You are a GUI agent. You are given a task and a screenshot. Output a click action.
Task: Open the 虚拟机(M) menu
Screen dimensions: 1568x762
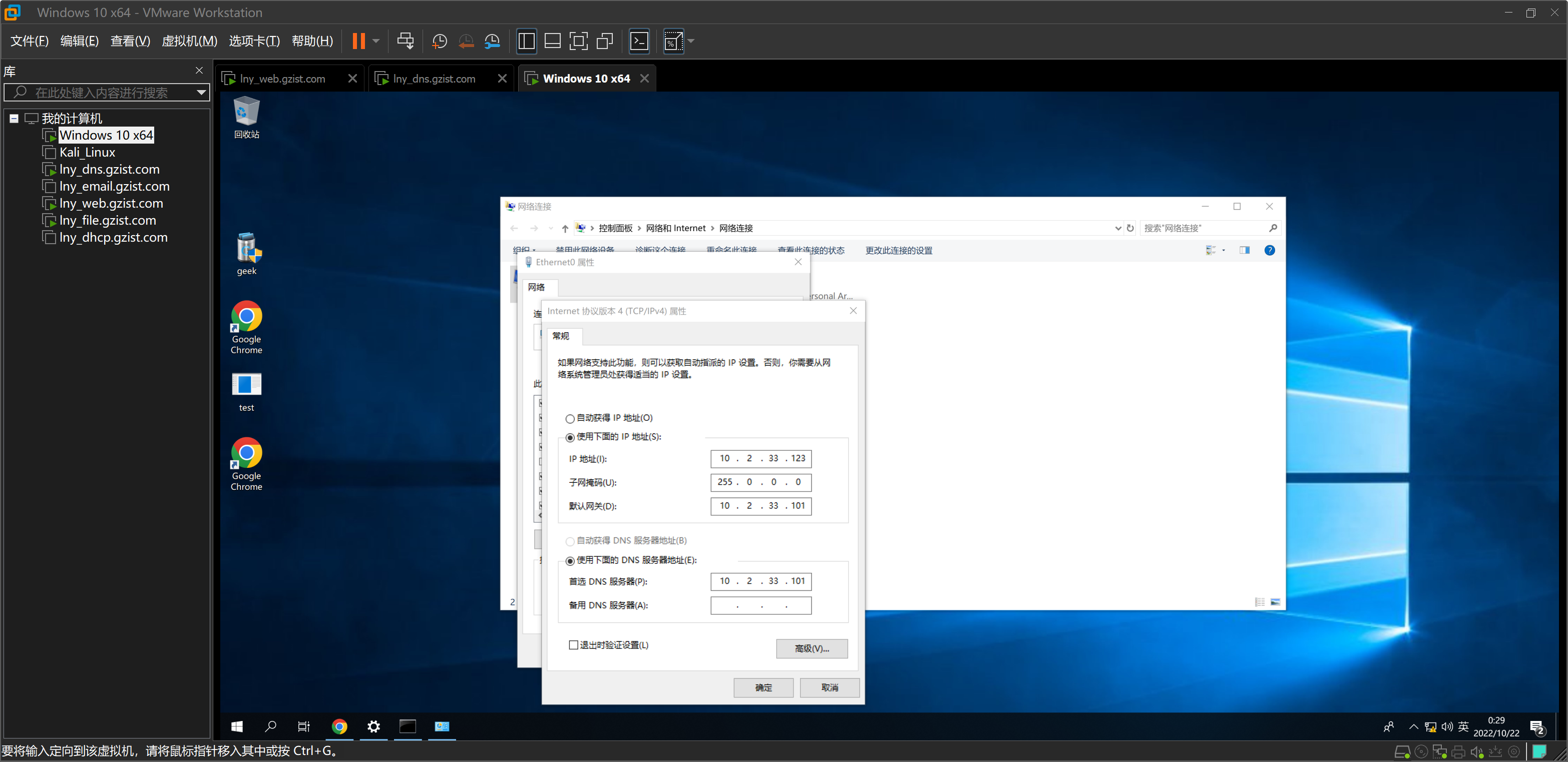[189, 42]
